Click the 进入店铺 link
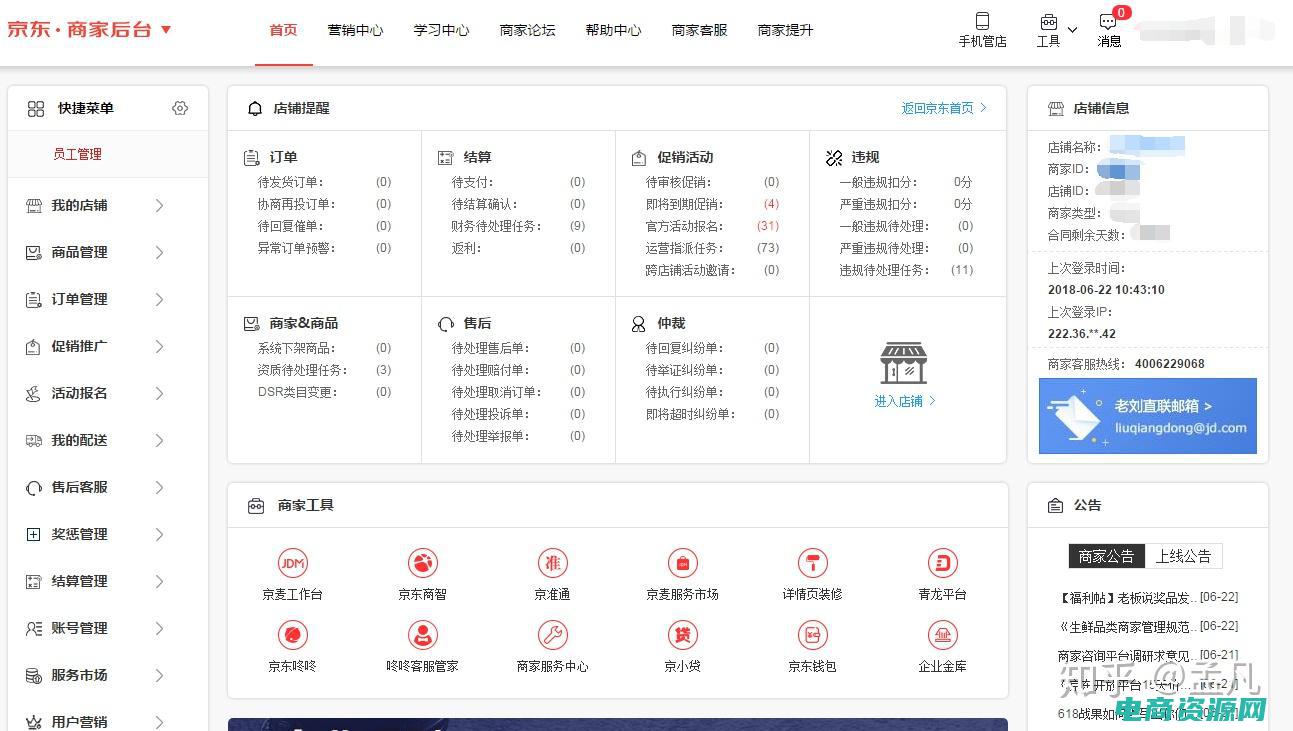1293x731 pixels. (905, 401)
